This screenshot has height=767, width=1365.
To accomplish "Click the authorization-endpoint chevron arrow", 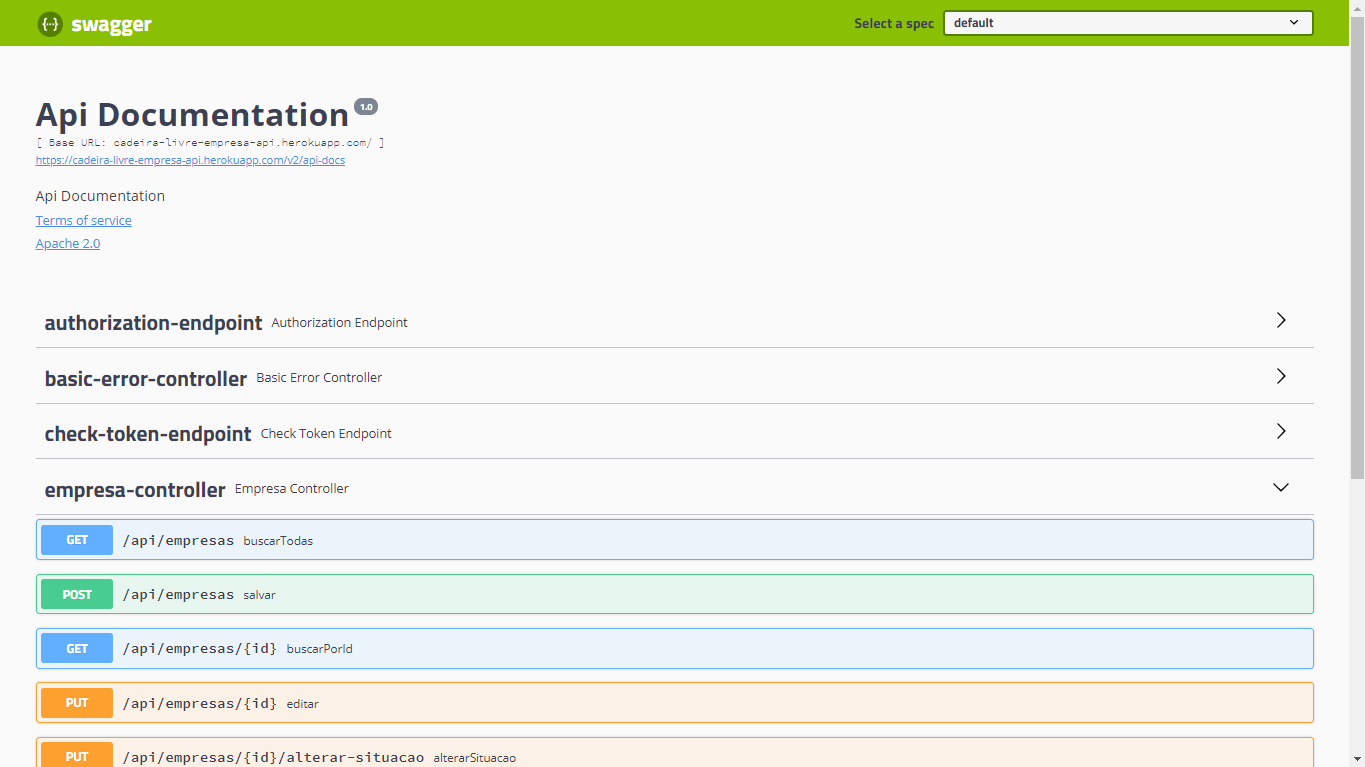I will (1281, 321).
